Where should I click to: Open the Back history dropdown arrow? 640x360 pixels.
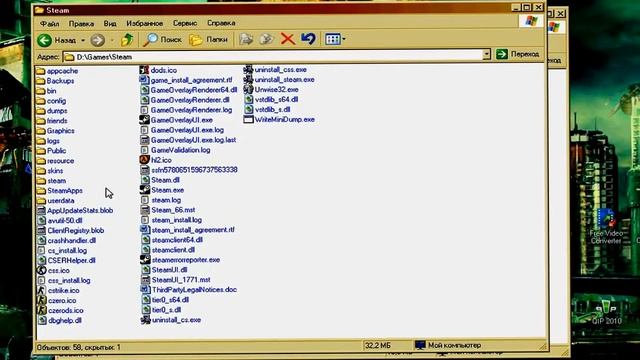pos(83,40)
